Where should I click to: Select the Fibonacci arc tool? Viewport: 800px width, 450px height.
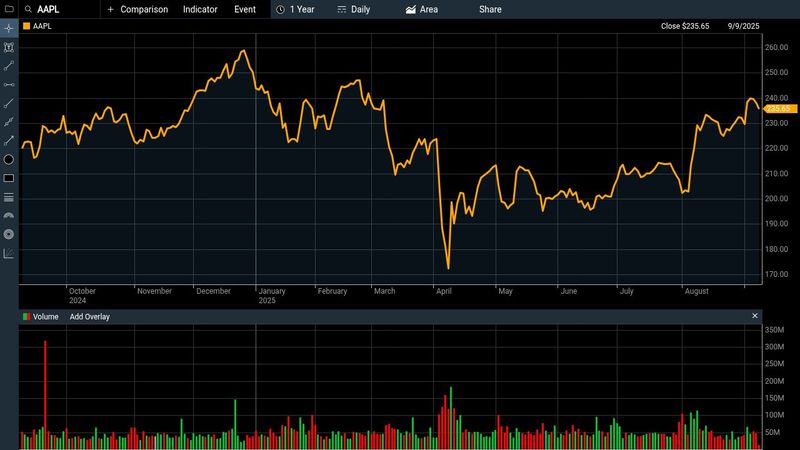pos(9,215)
